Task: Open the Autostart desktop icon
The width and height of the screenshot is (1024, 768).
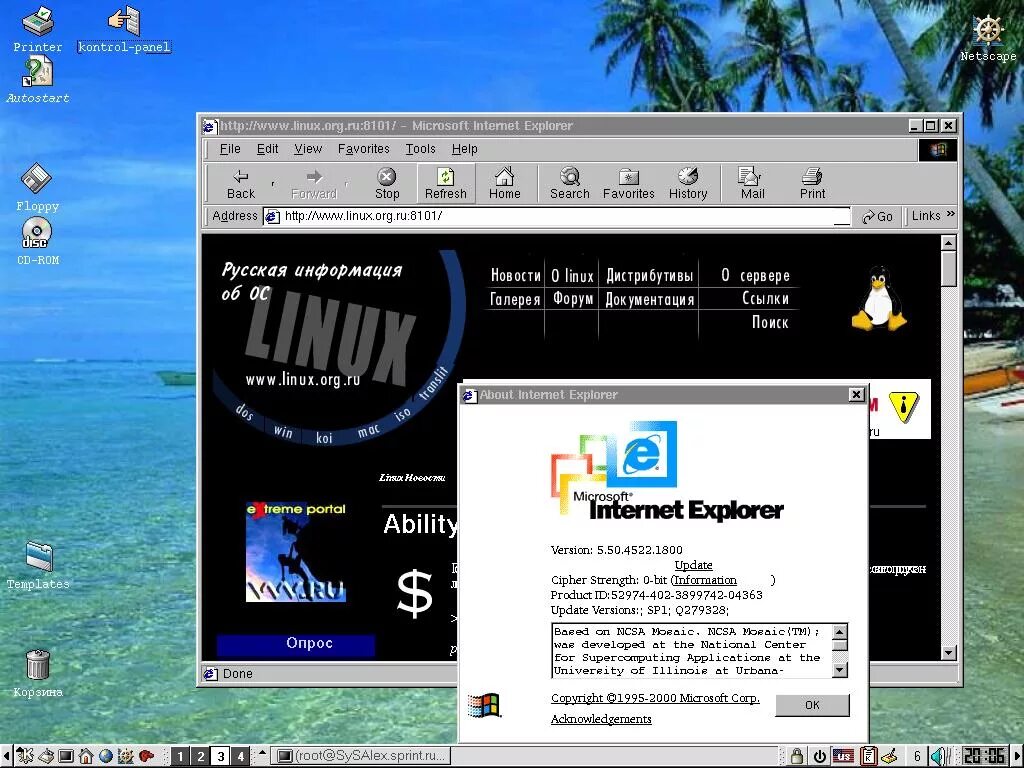Action: coord(38,80)
